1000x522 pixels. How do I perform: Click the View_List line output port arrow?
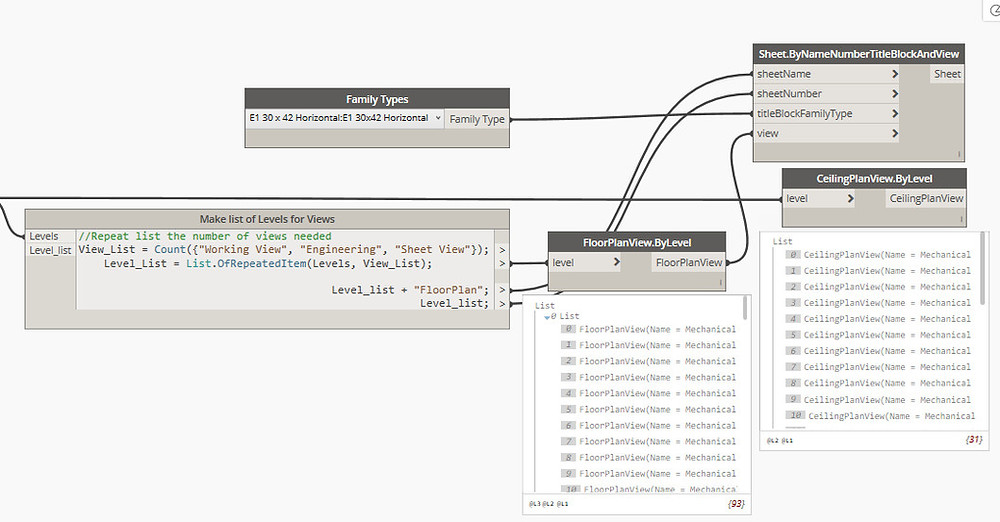coord(502,250)
